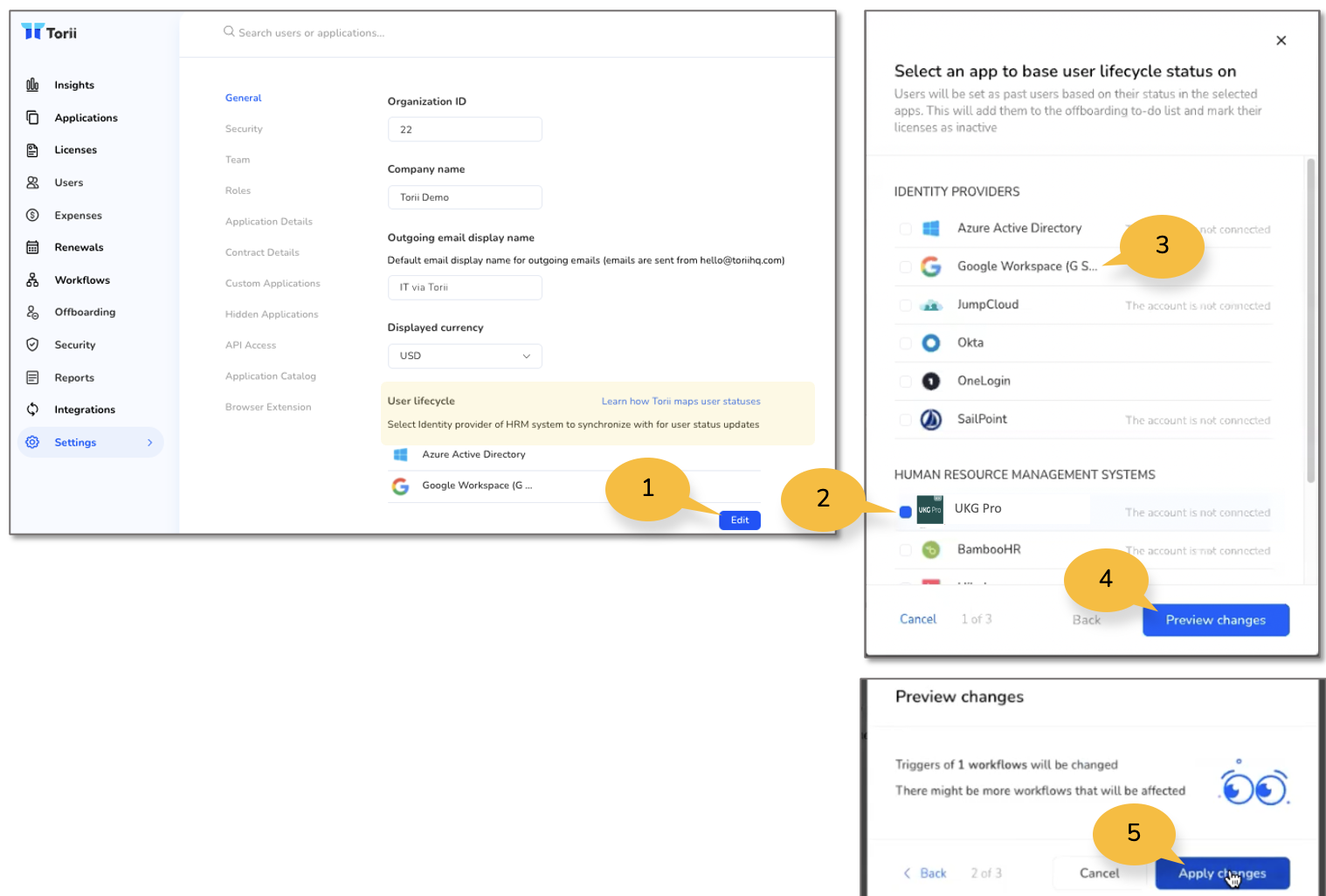Click the OneLogin logo in dialog
1326x896 pixels.
coord(931,381)
